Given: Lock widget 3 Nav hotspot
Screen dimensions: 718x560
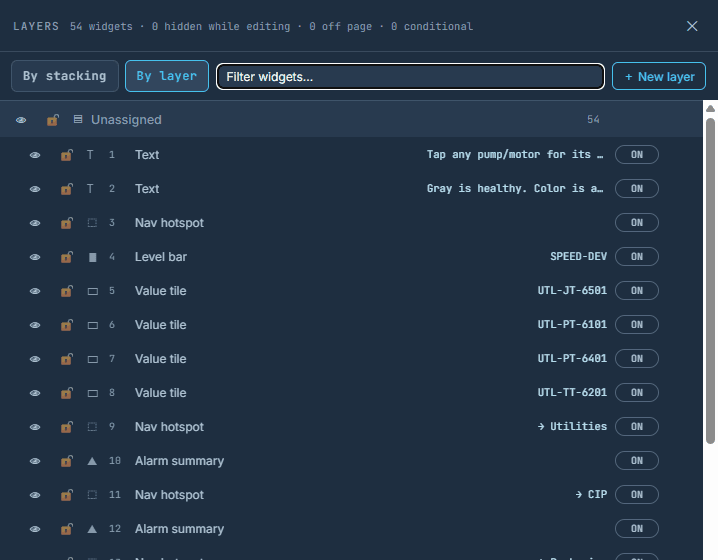Looking at the screenshot, I should (x=67, y=223).
